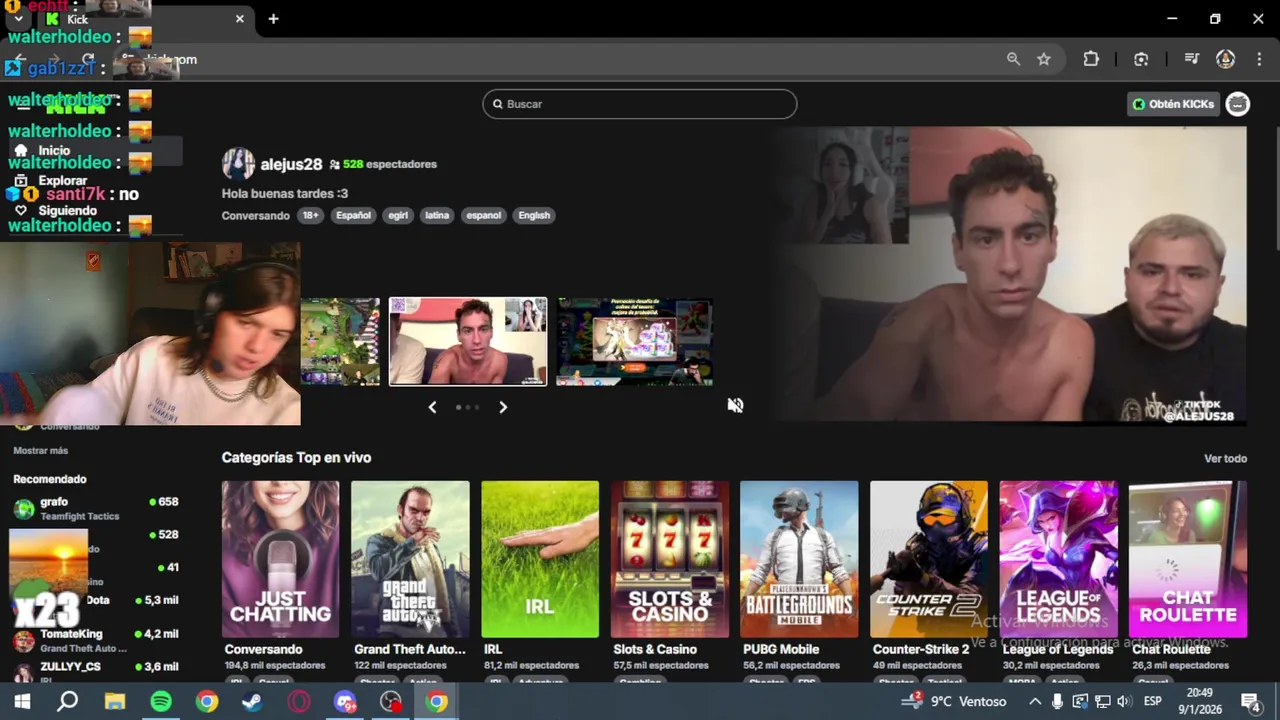Screen dimensions: 1280x720
Task: Open Windows taskbar search
Action: [x=67, y=702]
